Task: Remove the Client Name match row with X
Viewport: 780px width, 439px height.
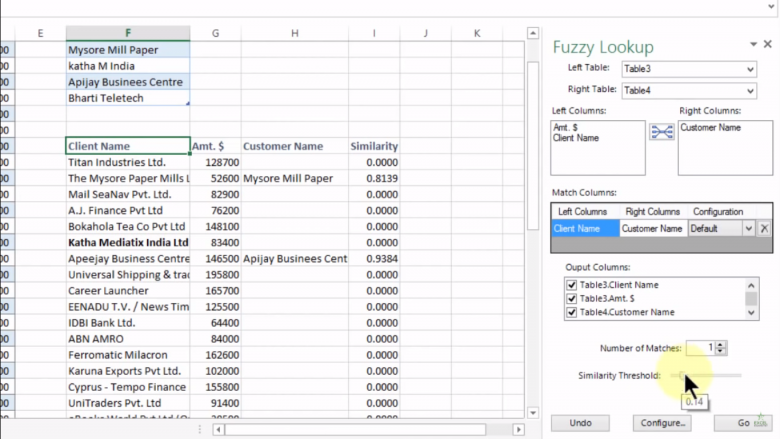Action: 764,229
